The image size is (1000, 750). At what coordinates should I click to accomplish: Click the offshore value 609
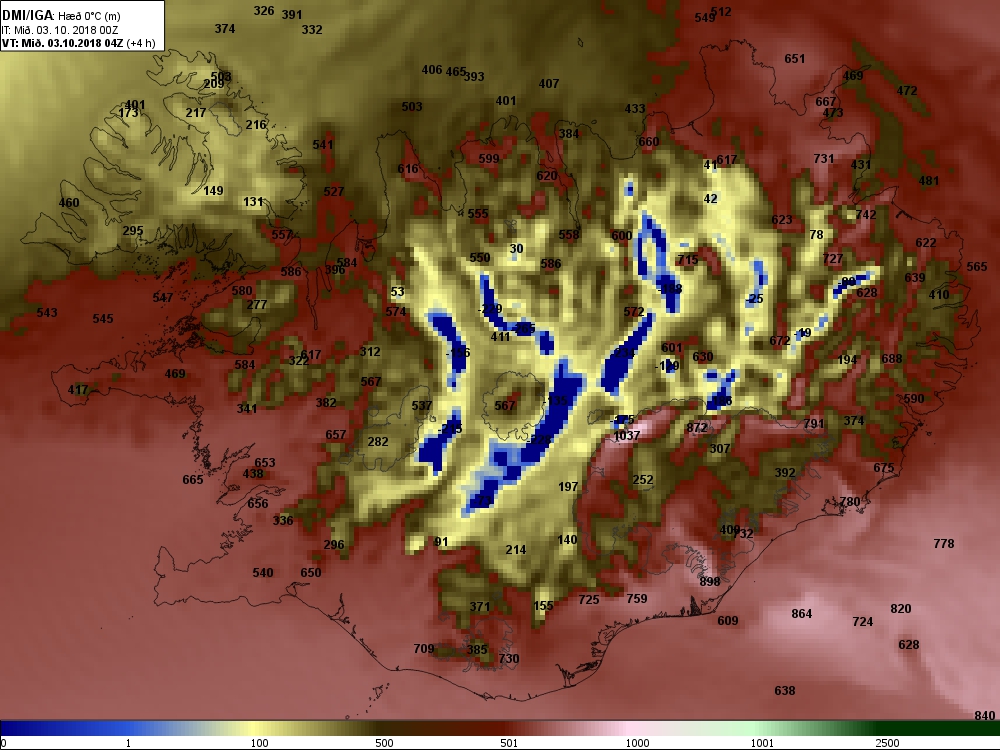coord(728,621)
